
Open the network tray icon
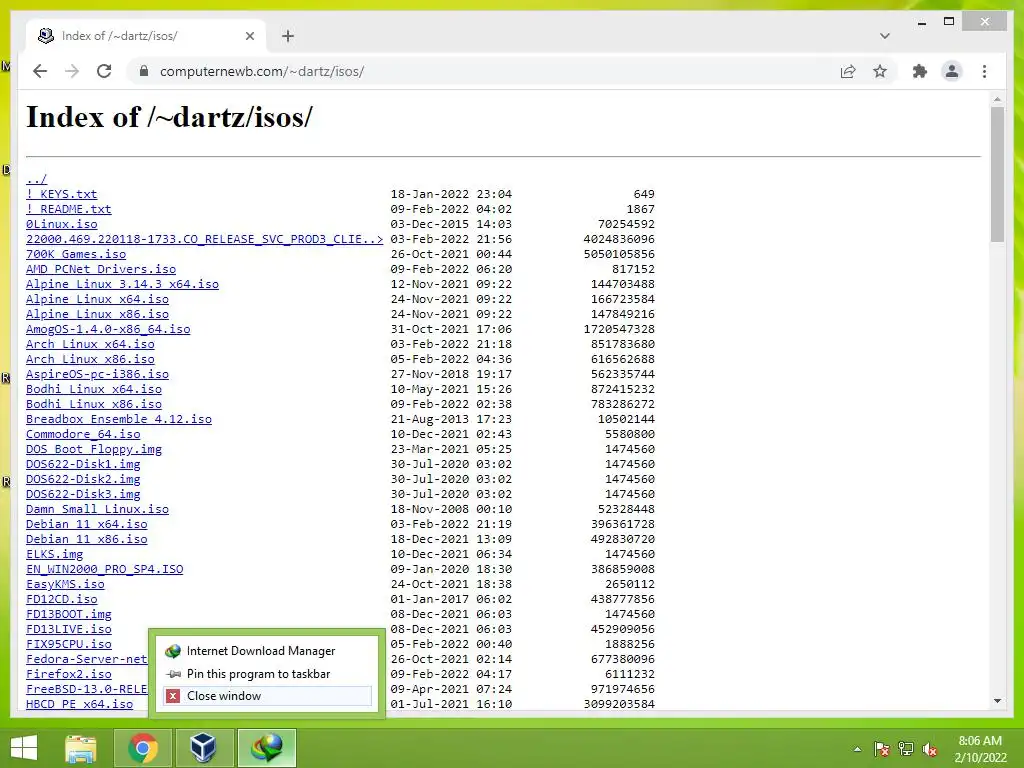(906, 749)
